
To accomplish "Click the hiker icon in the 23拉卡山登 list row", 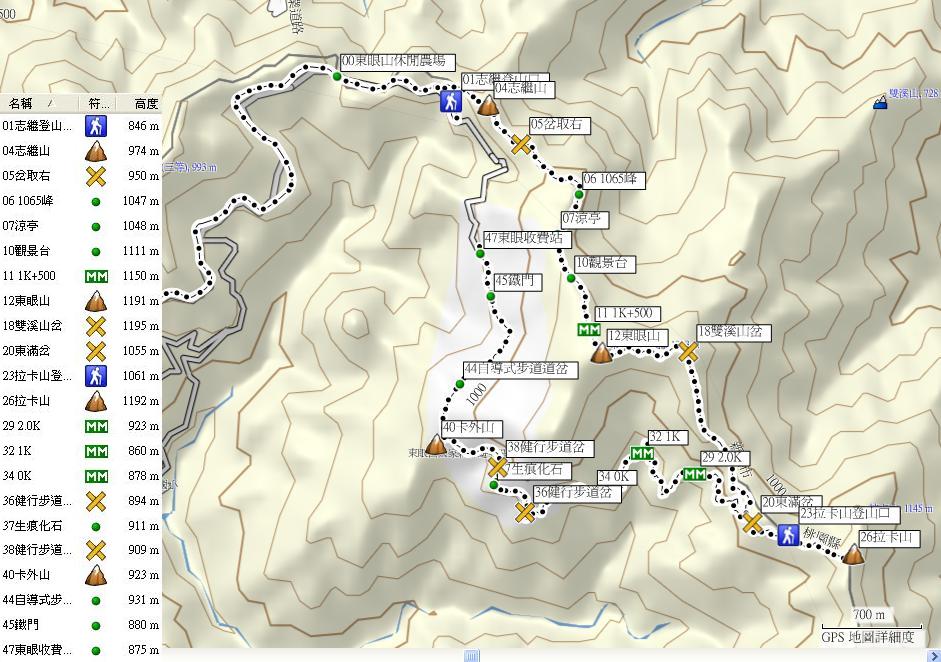I will click(95, 376).
